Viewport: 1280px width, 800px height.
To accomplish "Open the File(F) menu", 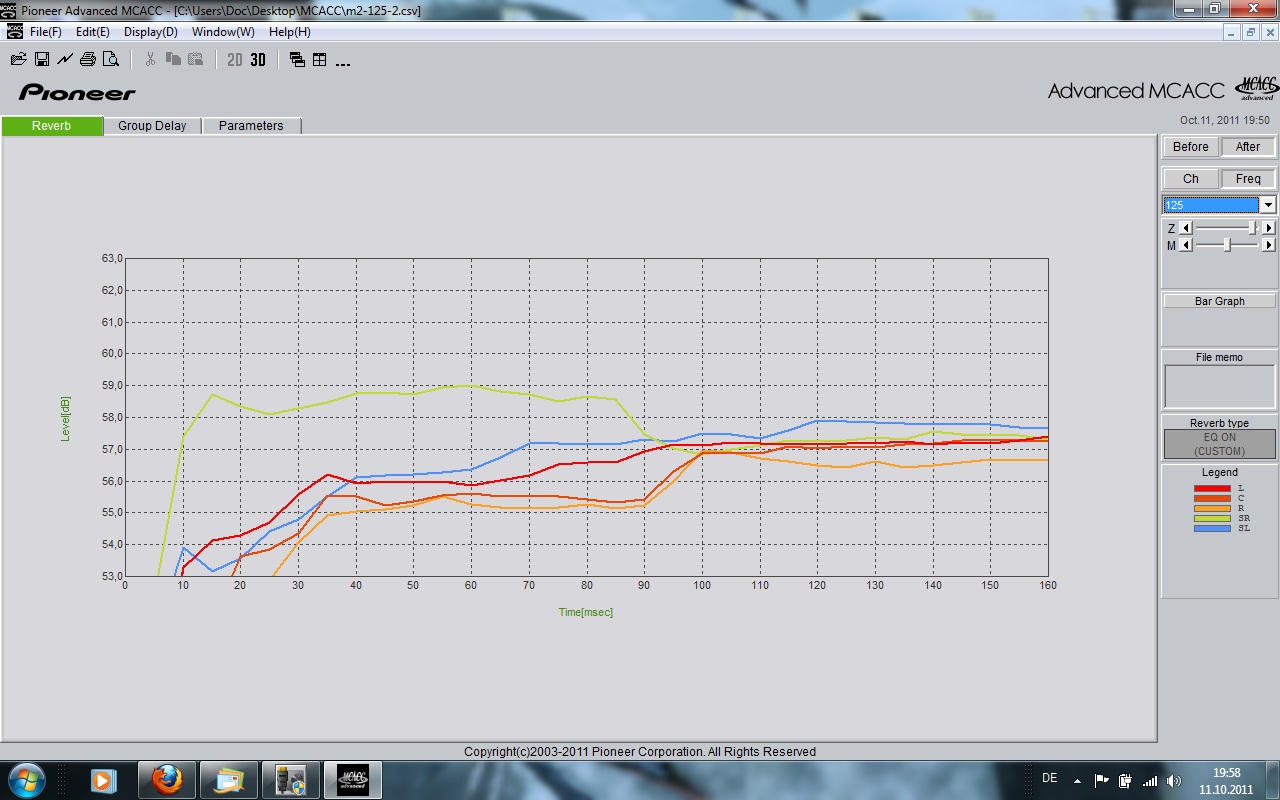I will (46, 32).
